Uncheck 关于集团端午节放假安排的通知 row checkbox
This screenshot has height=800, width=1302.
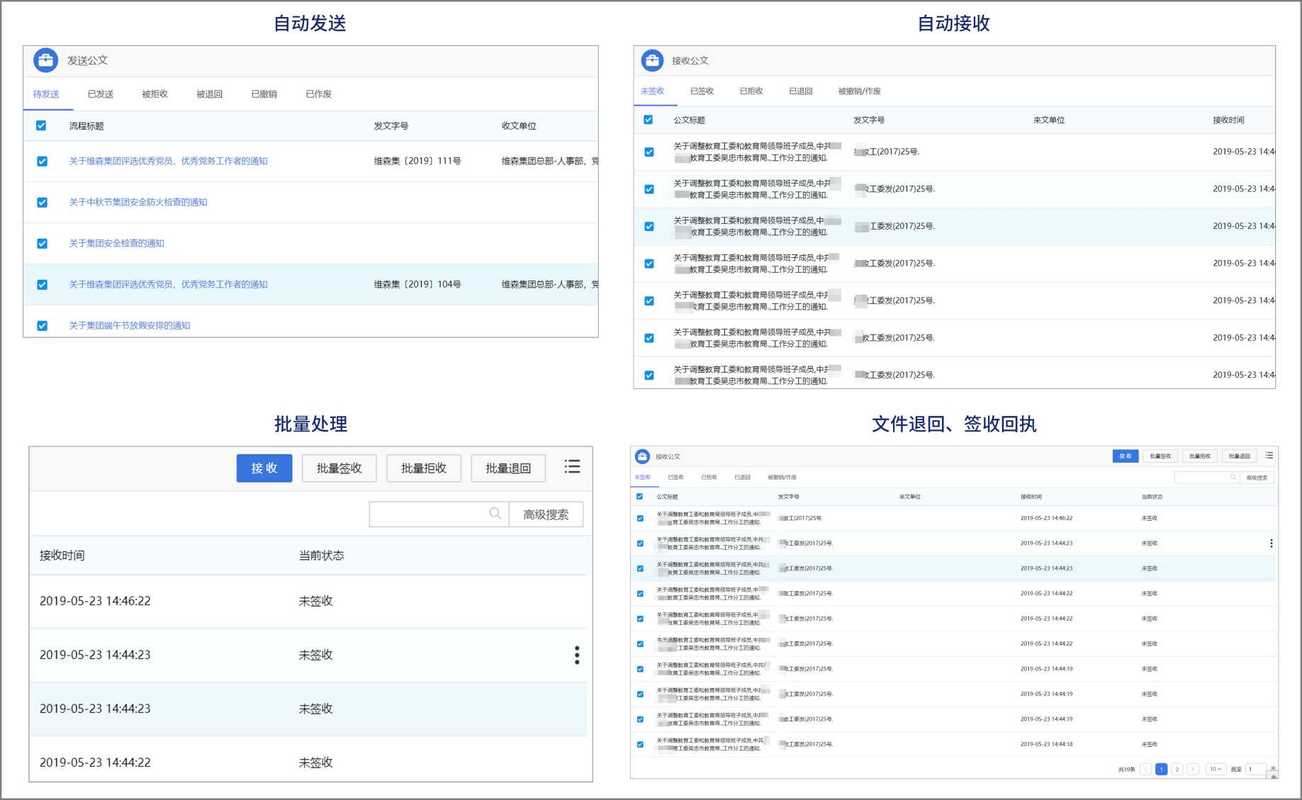[42, 326]
